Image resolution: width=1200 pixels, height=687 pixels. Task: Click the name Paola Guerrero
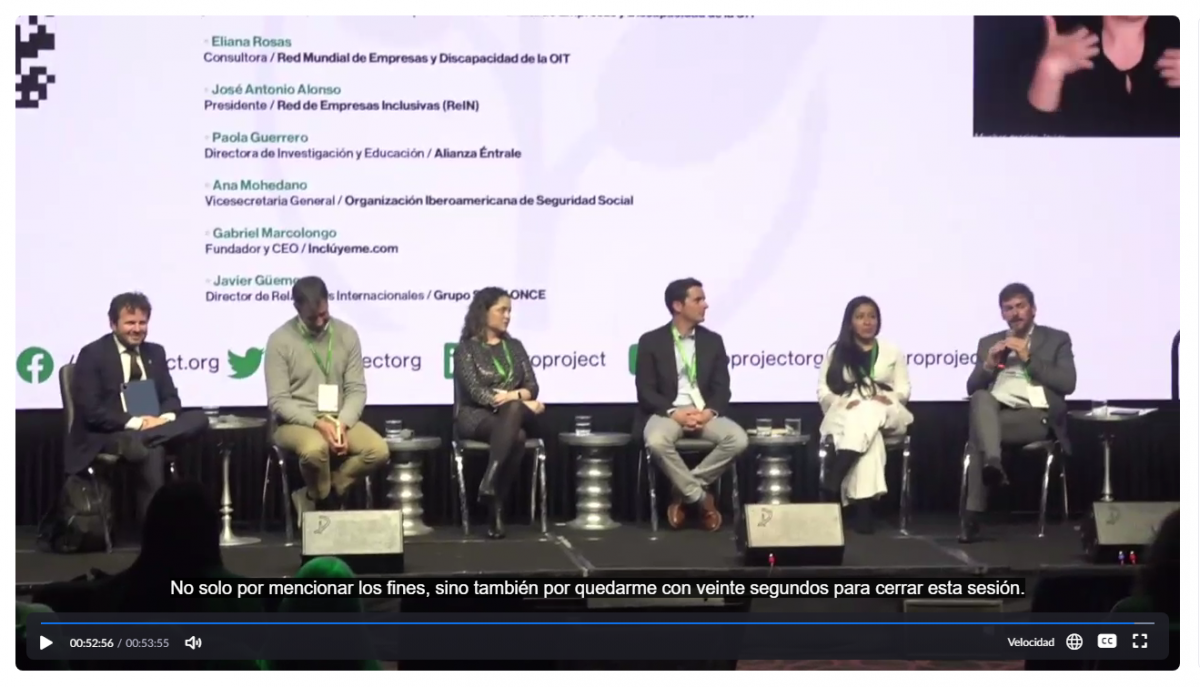coord(260,137)
